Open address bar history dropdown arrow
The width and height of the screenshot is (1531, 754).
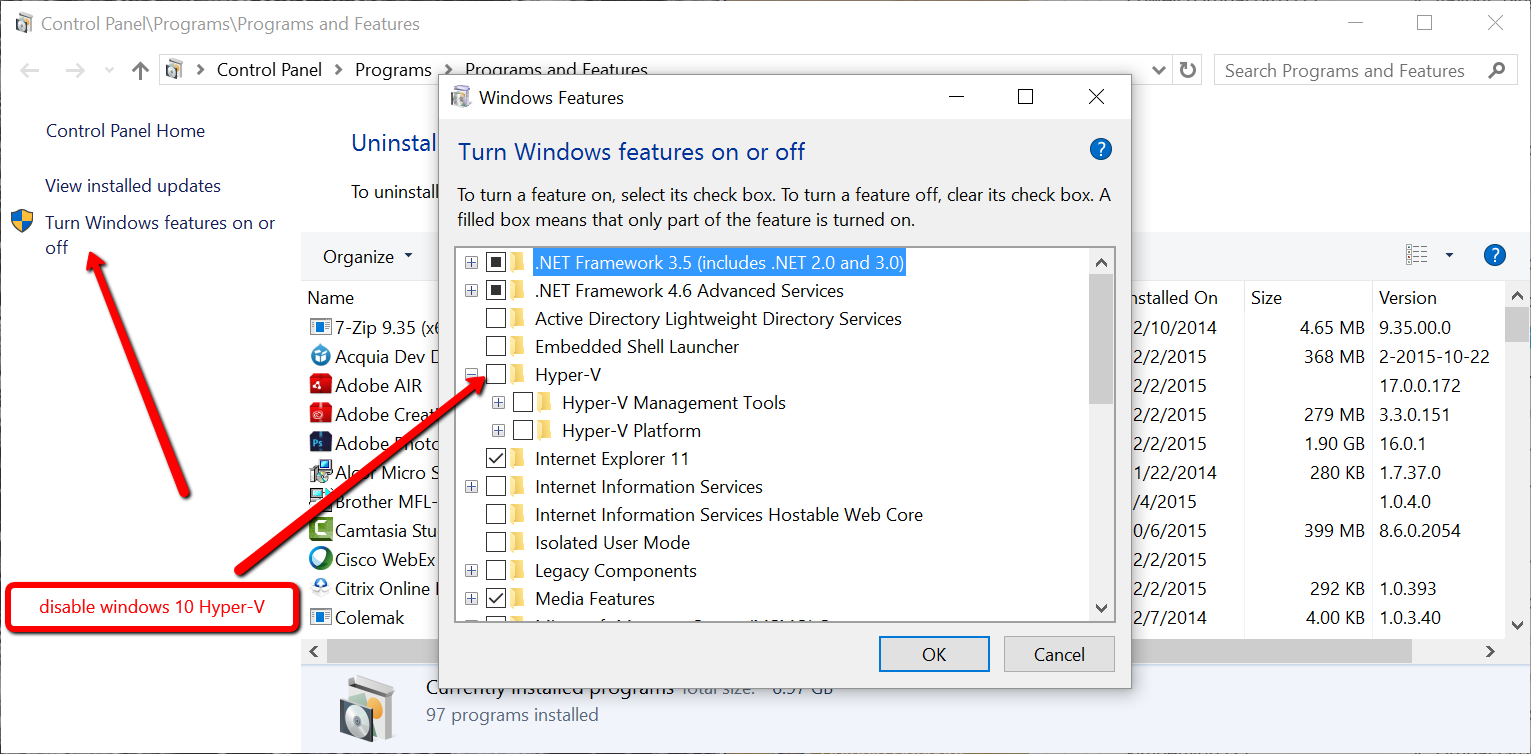[x=1159, y=70]
